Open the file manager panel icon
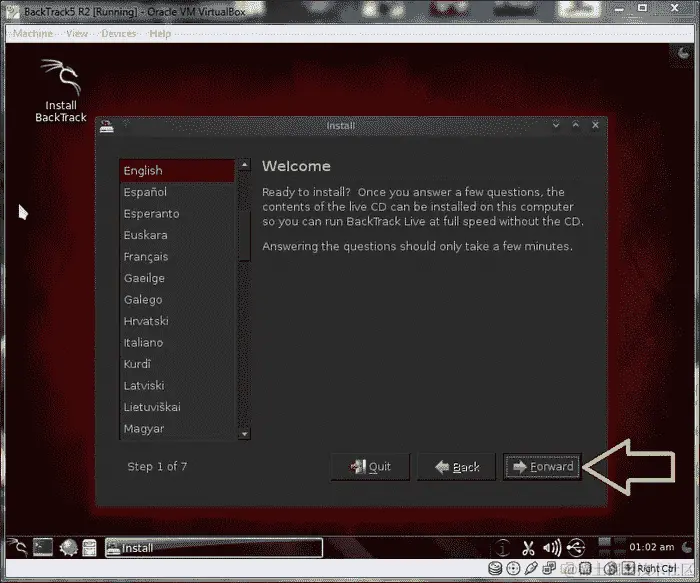Image resolution: width=700 pixels, height=583 pixels. (89, 548)
